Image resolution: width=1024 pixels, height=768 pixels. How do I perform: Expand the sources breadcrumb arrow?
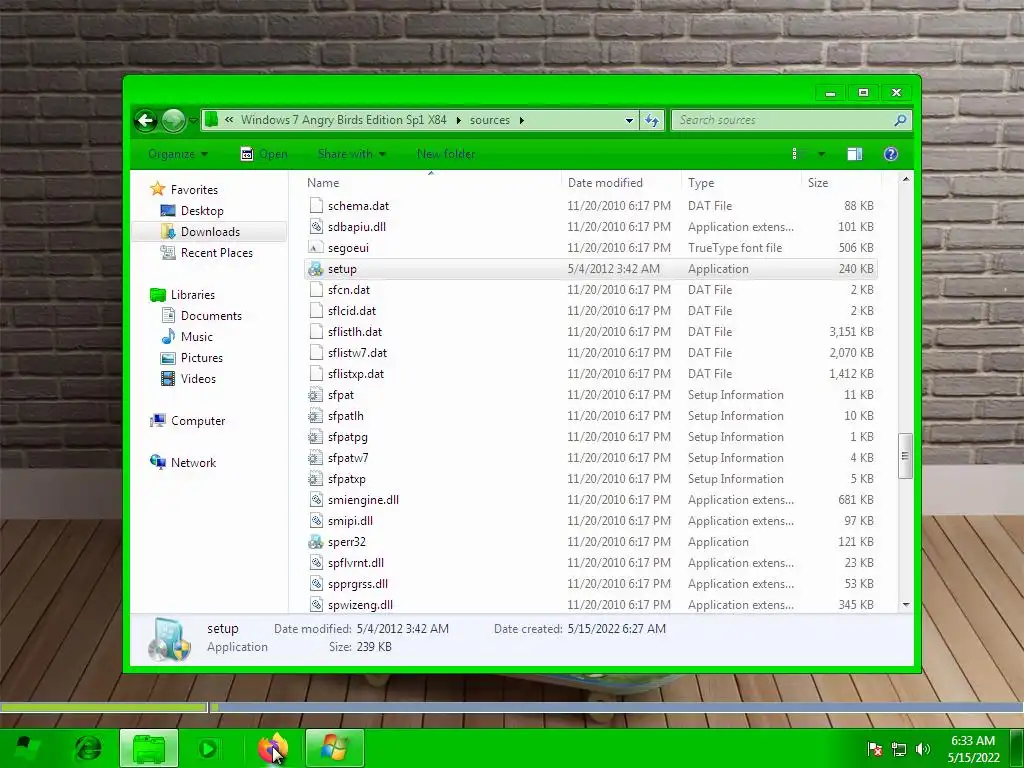522,120
